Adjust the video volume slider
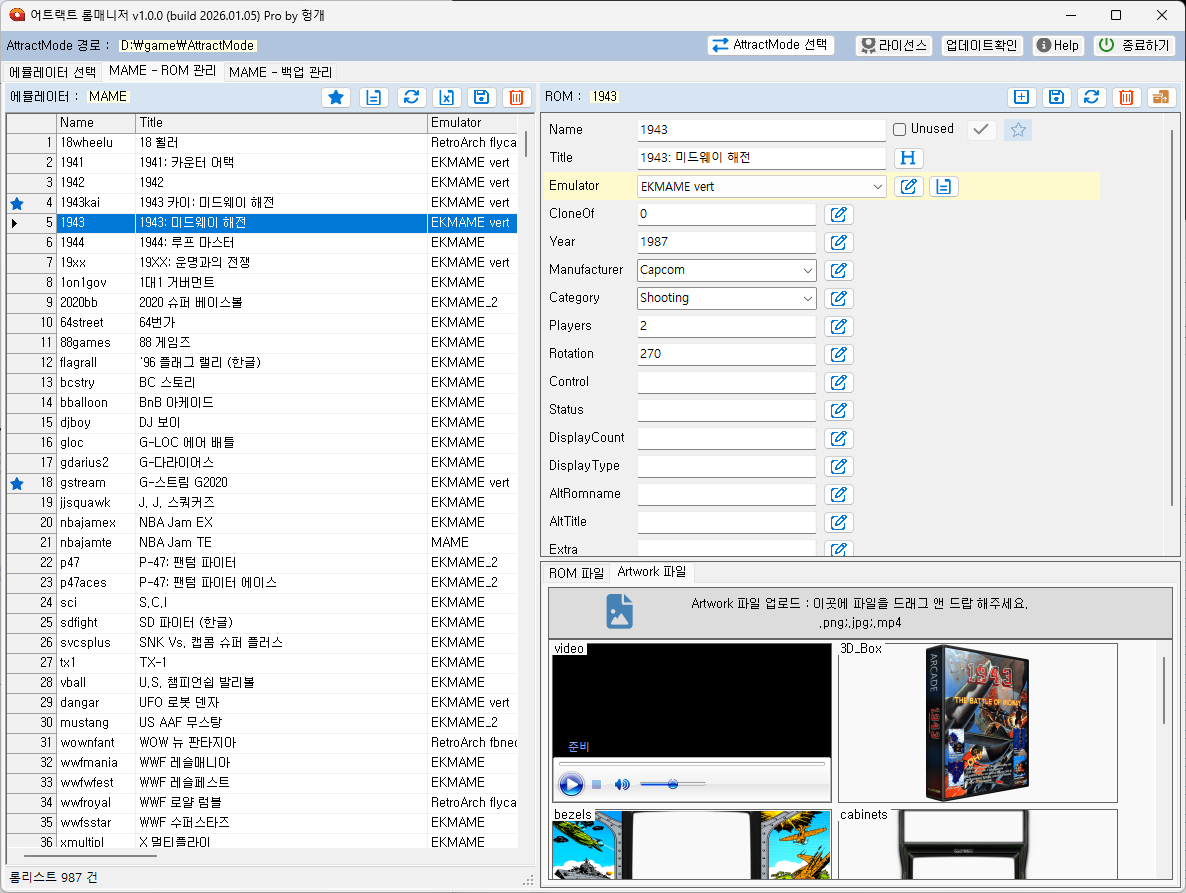1186x893 pixels. [672, 784]
